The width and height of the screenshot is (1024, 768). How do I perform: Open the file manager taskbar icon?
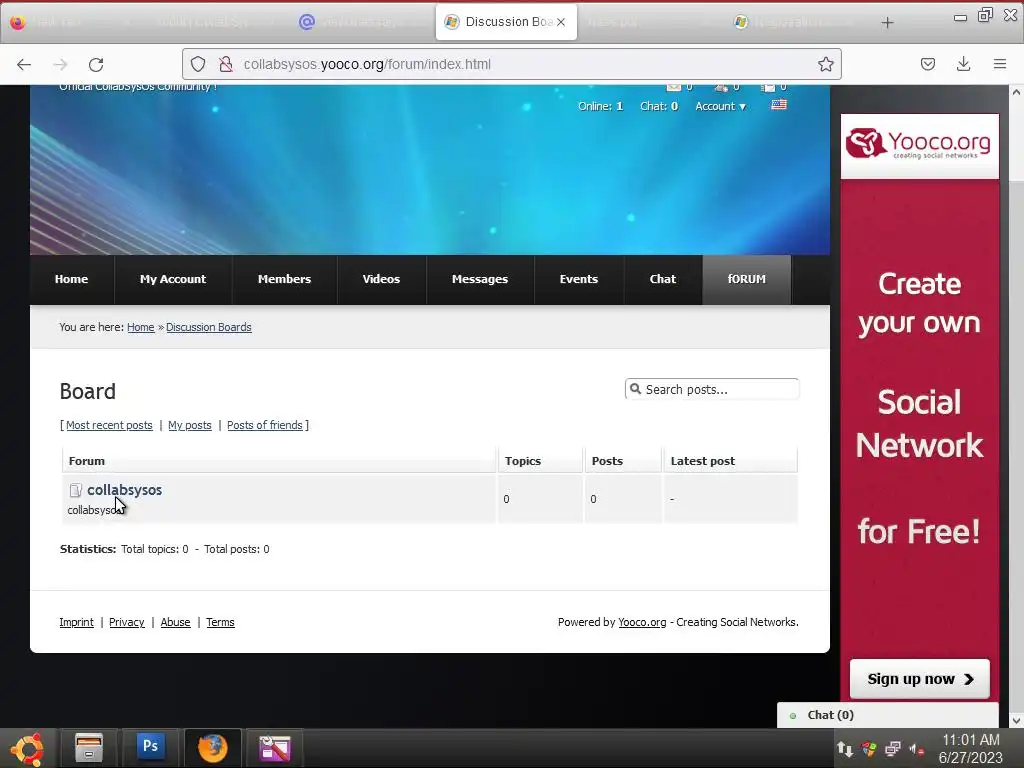point(89,748)
